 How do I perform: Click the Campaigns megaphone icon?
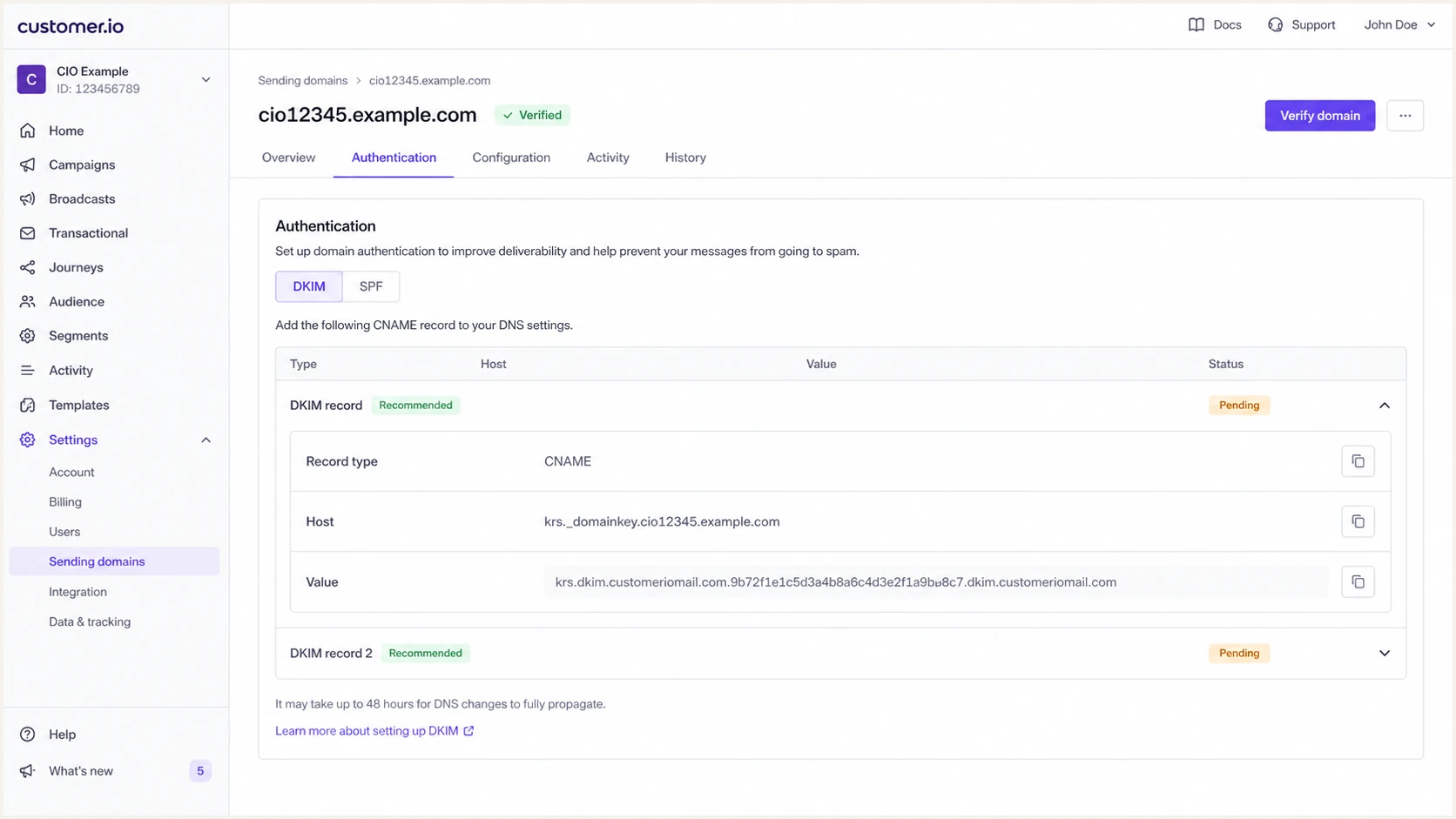click(x=28, y=164)
